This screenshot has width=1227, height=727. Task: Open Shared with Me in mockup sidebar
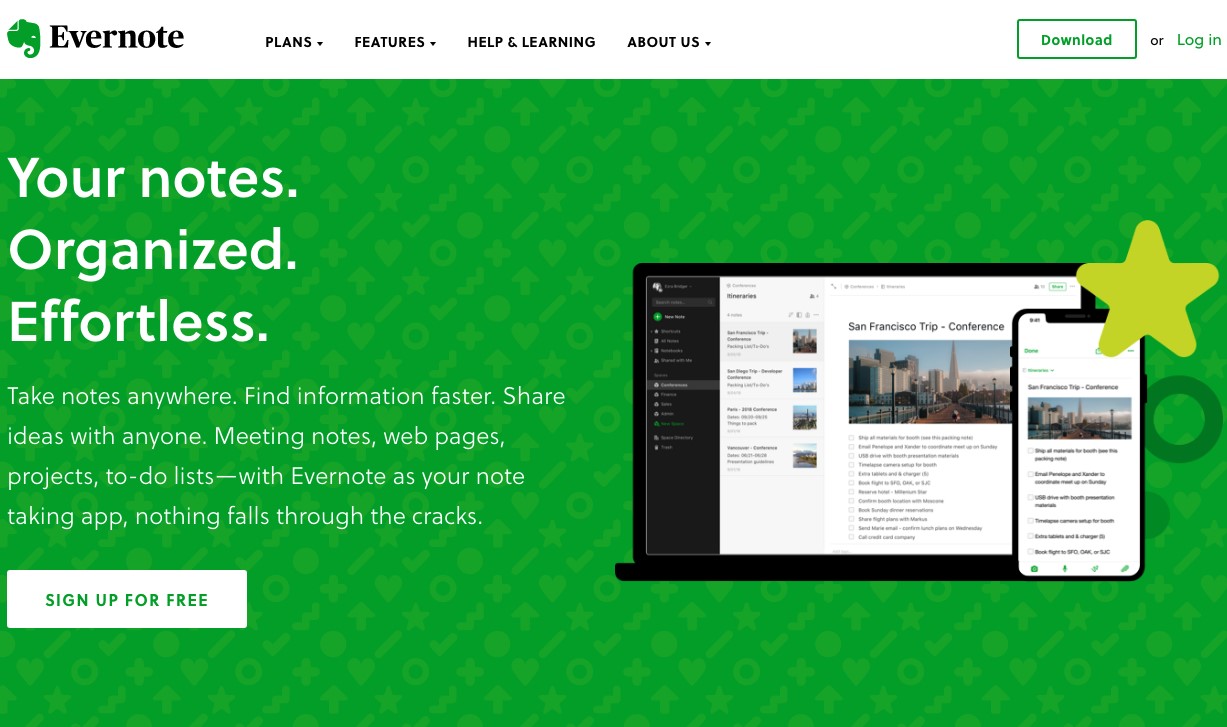tap(674, 360)
